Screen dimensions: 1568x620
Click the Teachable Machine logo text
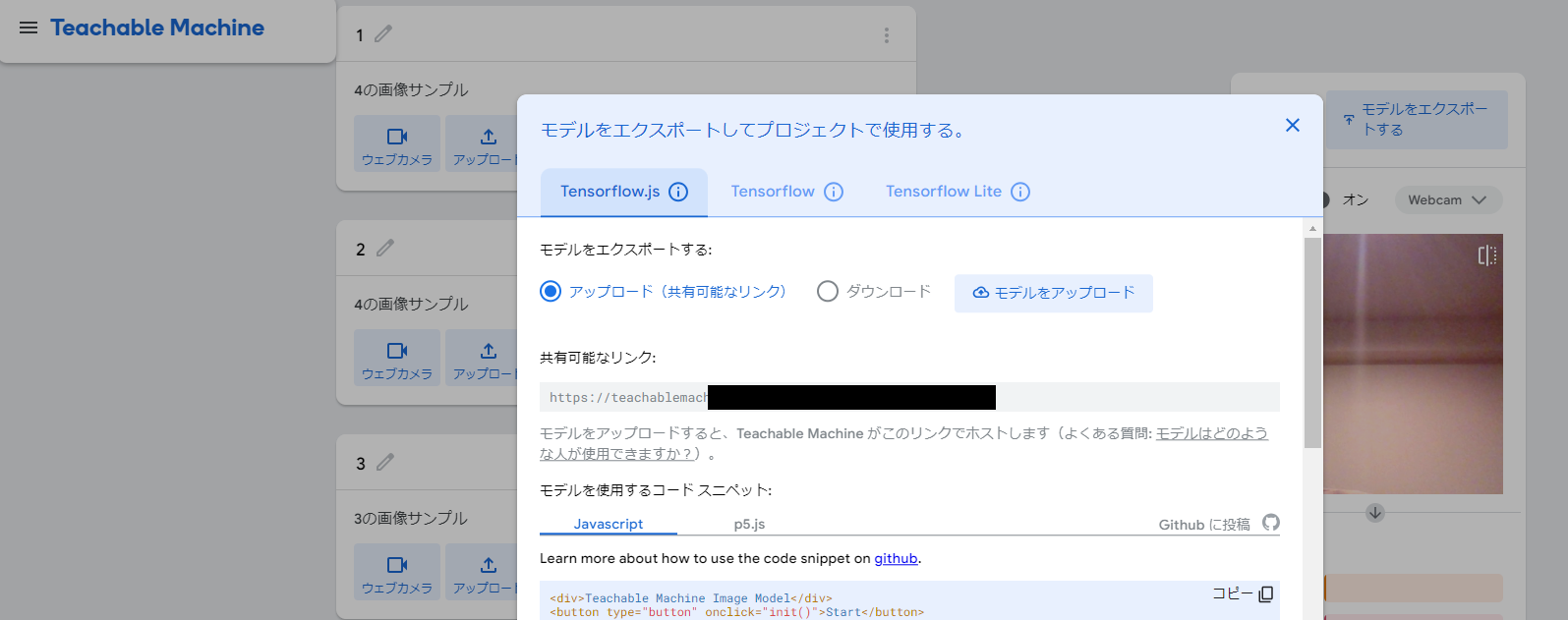click(x=157, y=28)
